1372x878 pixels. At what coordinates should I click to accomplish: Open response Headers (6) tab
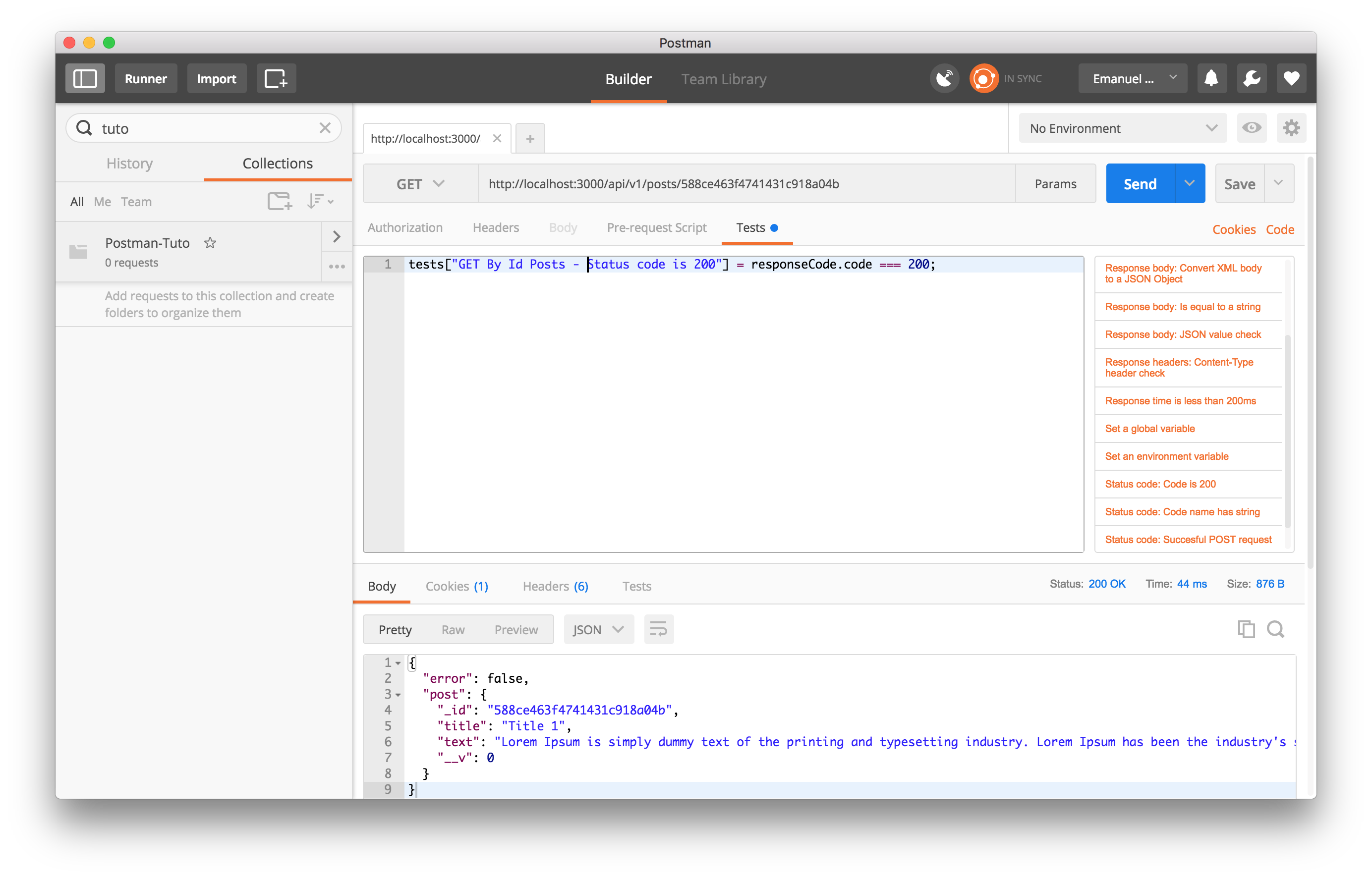click(x=556, y=586)
